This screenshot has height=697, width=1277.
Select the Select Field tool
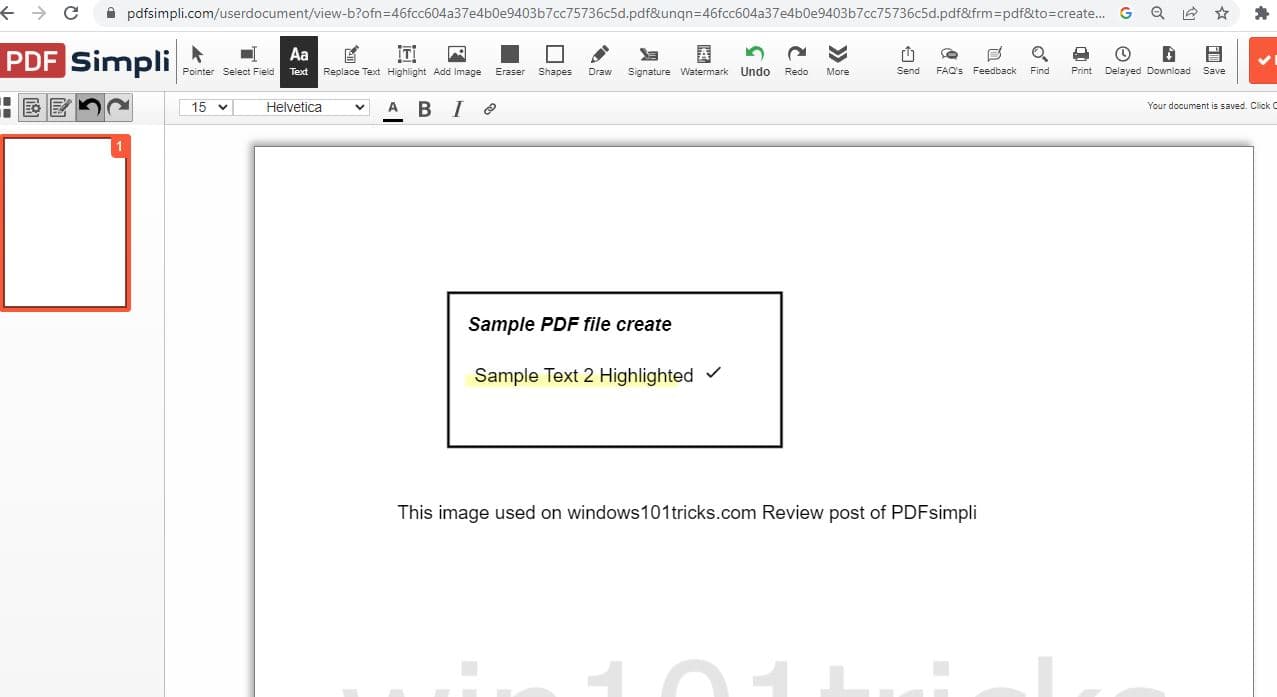click(x=248, y=60)
